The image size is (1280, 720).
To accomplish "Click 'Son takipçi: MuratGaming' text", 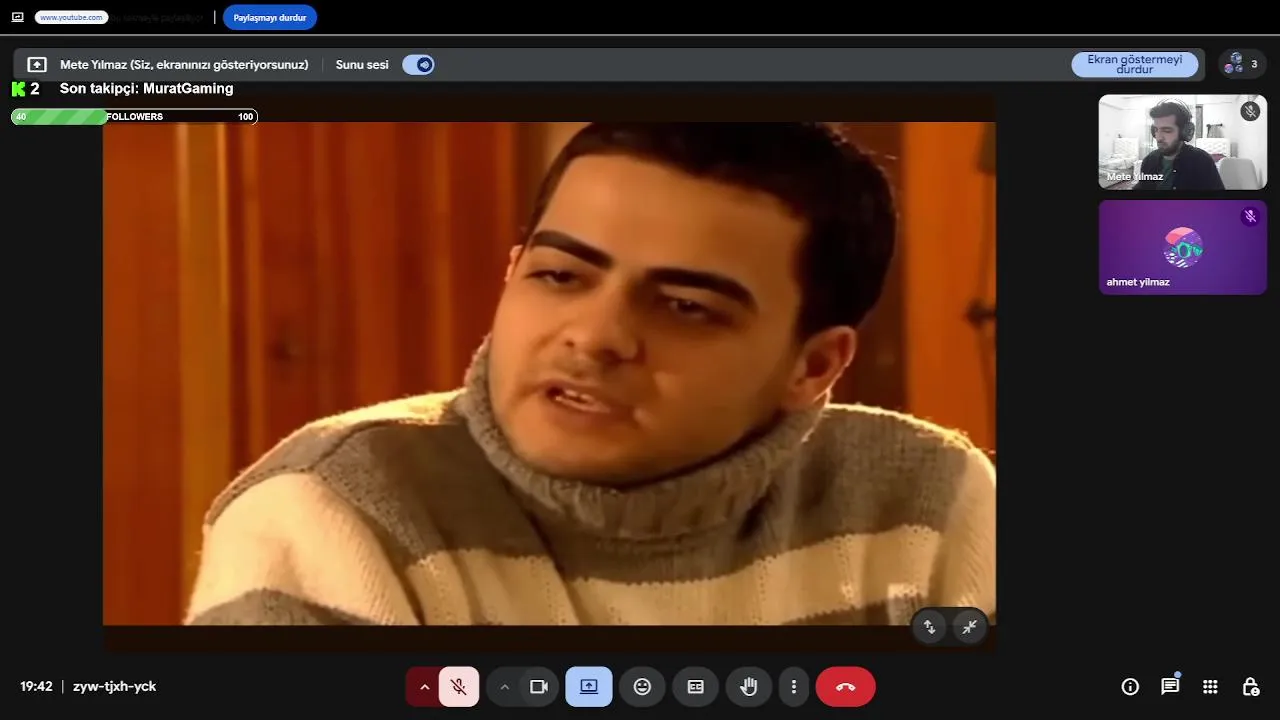I will (146, 88).
